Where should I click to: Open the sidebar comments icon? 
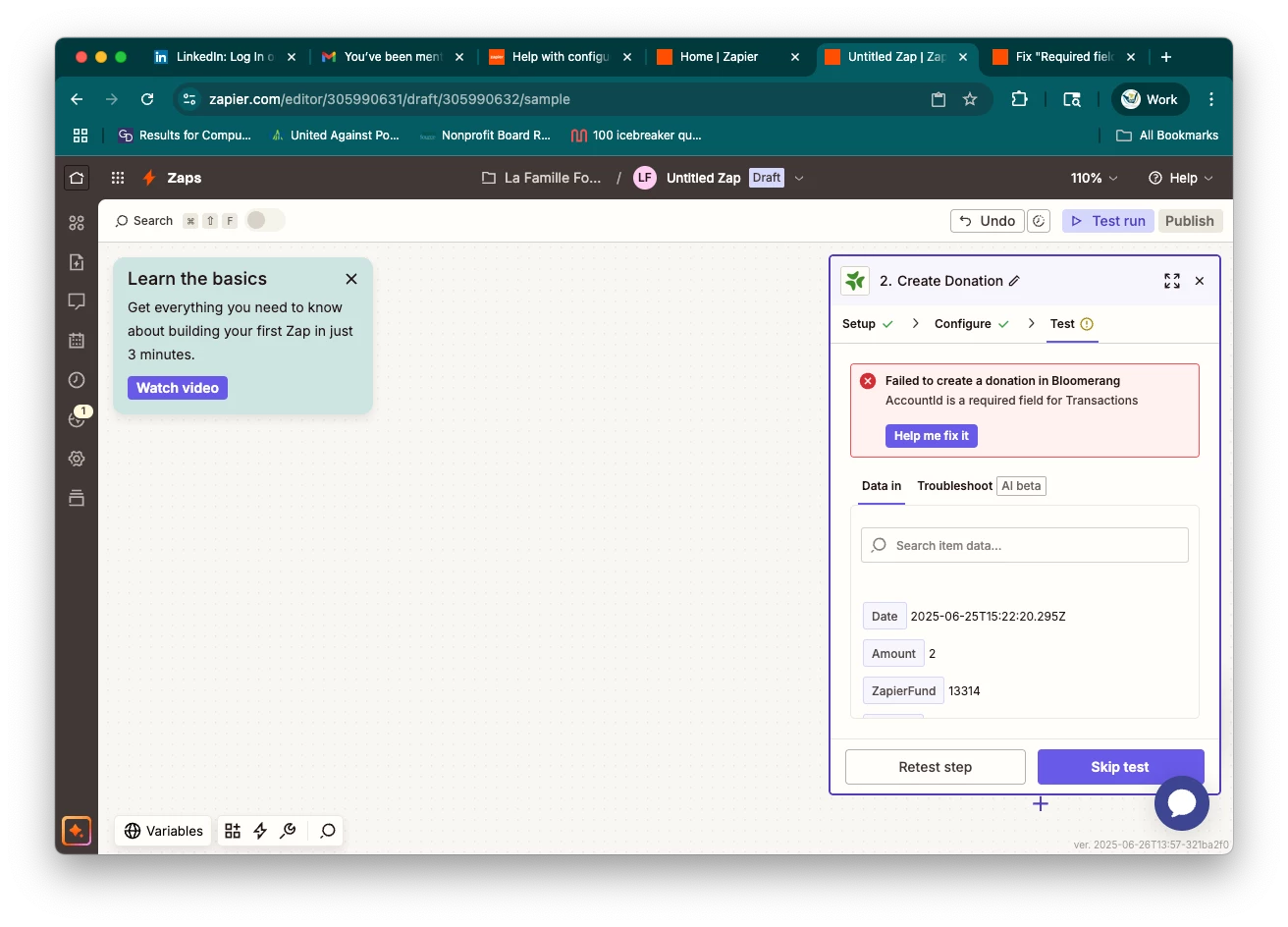tap(77, 301)
